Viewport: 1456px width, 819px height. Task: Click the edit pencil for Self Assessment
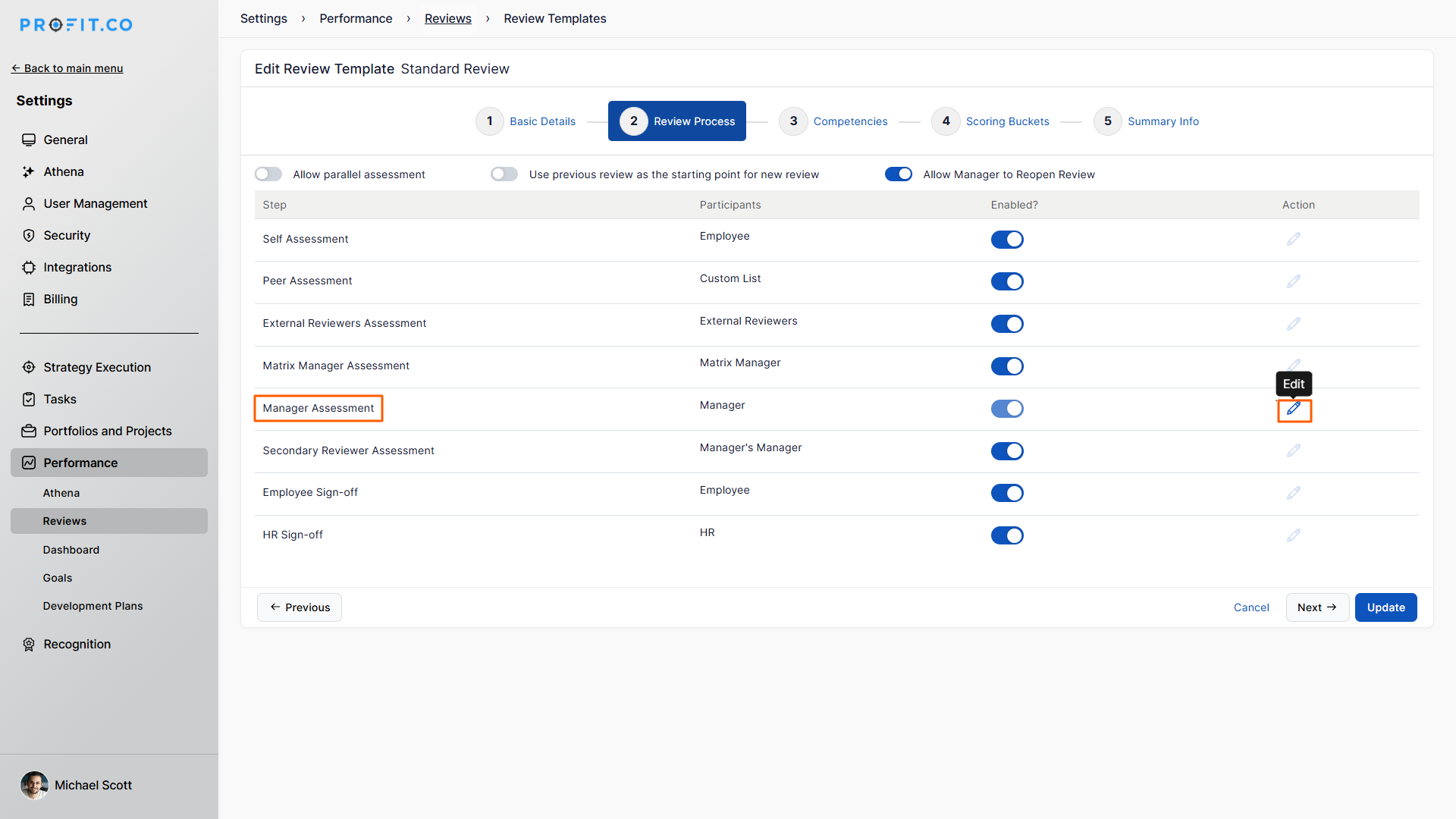click(1294, 239)
